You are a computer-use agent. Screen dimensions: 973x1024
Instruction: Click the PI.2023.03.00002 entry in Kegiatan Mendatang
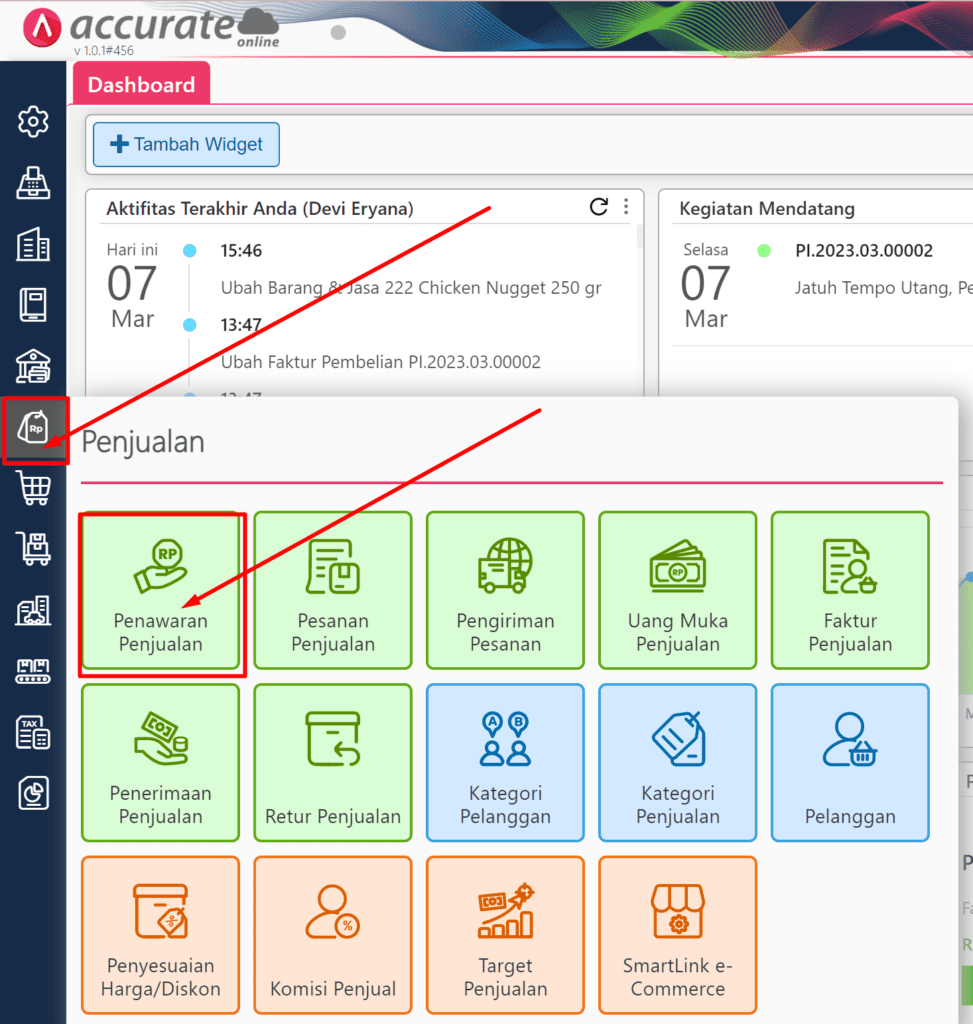pos(864,250)
